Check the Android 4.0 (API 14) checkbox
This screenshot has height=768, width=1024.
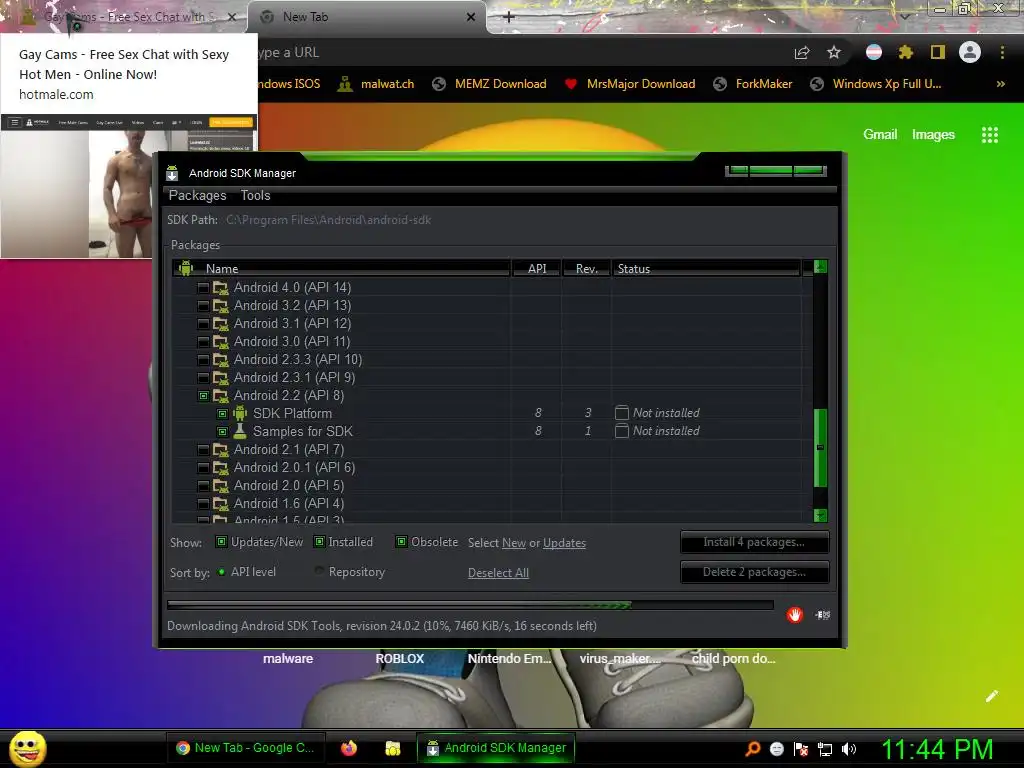pyautogui.click(x=203, y=287)
